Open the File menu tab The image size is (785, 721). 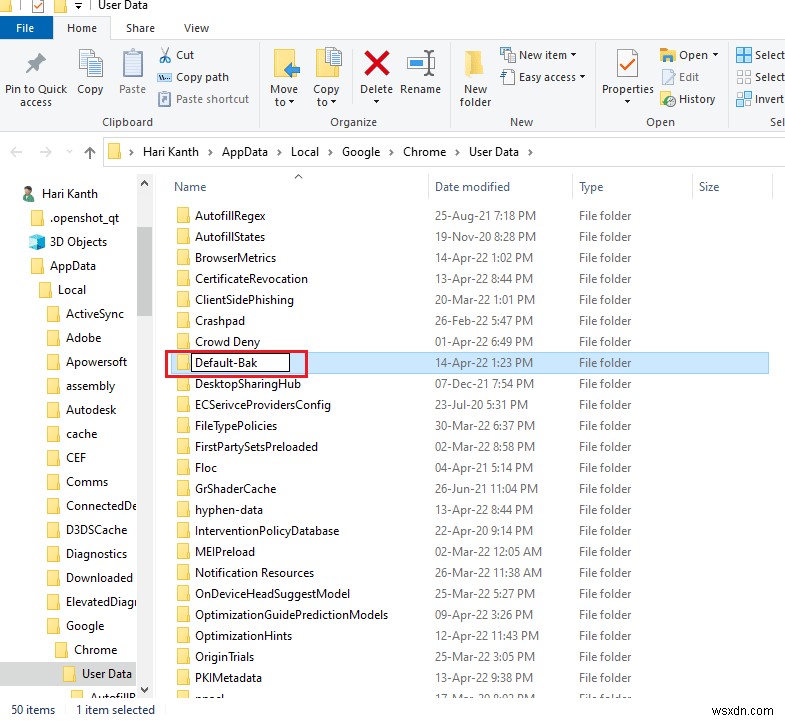pyautogui.click(x=26, y=28)
